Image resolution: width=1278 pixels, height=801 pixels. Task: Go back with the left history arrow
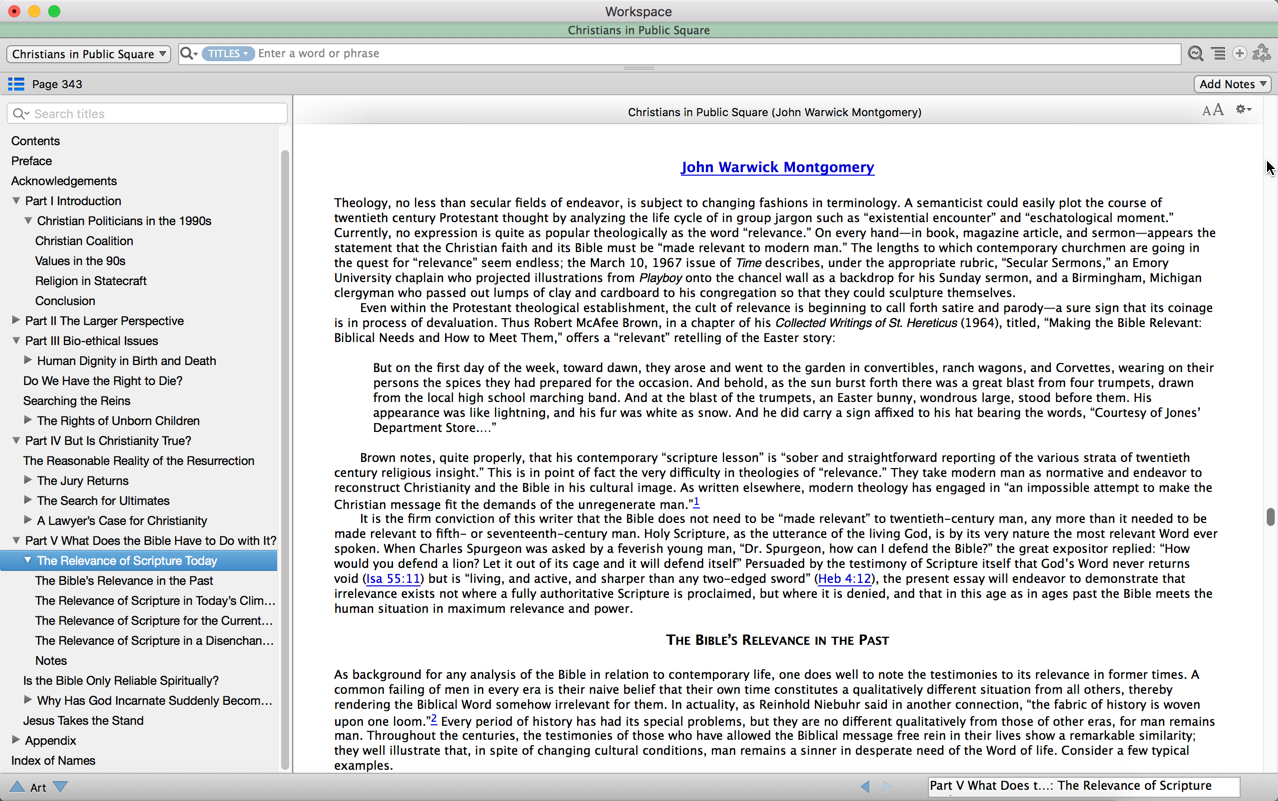click(865, 787)
